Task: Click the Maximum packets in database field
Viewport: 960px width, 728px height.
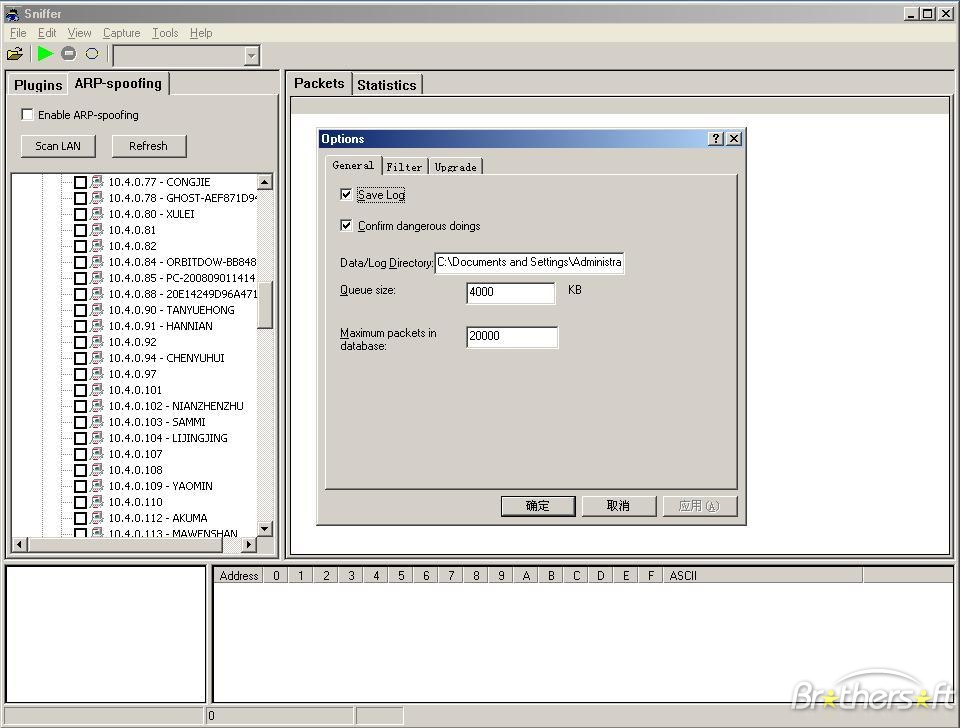Action: pos(512,336)
